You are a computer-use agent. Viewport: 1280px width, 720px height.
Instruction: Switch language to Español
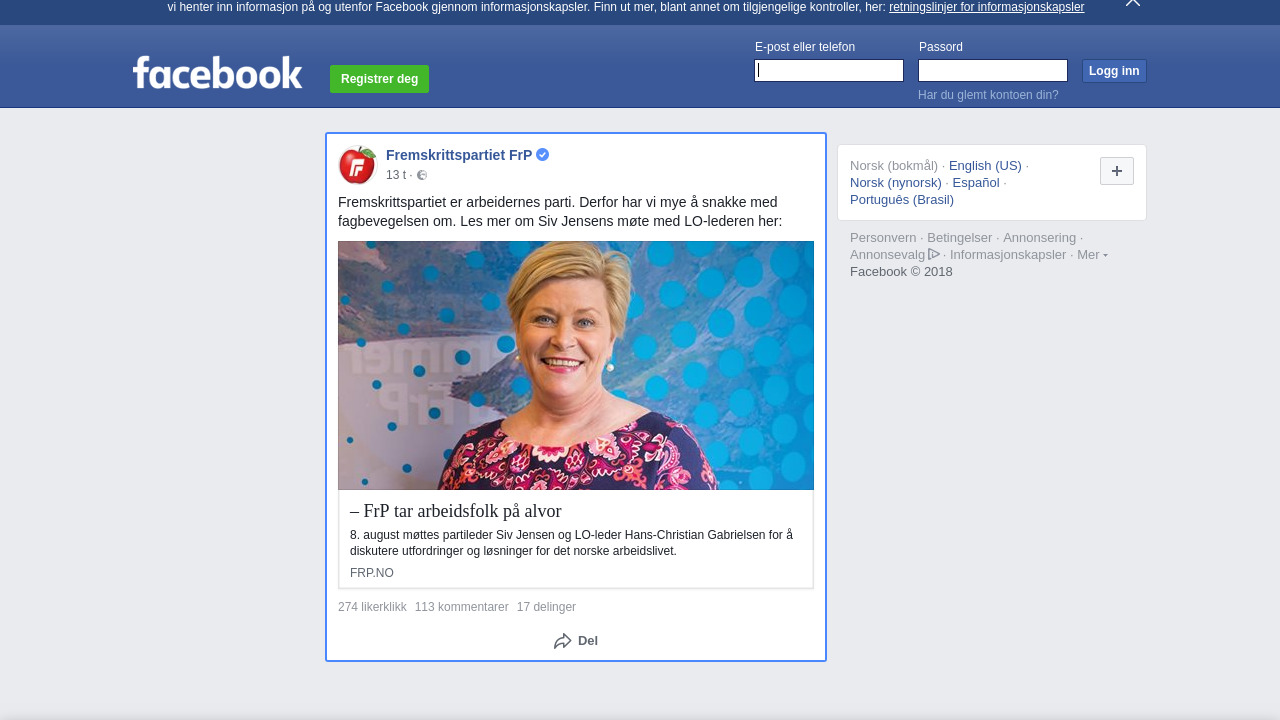tap(976, 183)
